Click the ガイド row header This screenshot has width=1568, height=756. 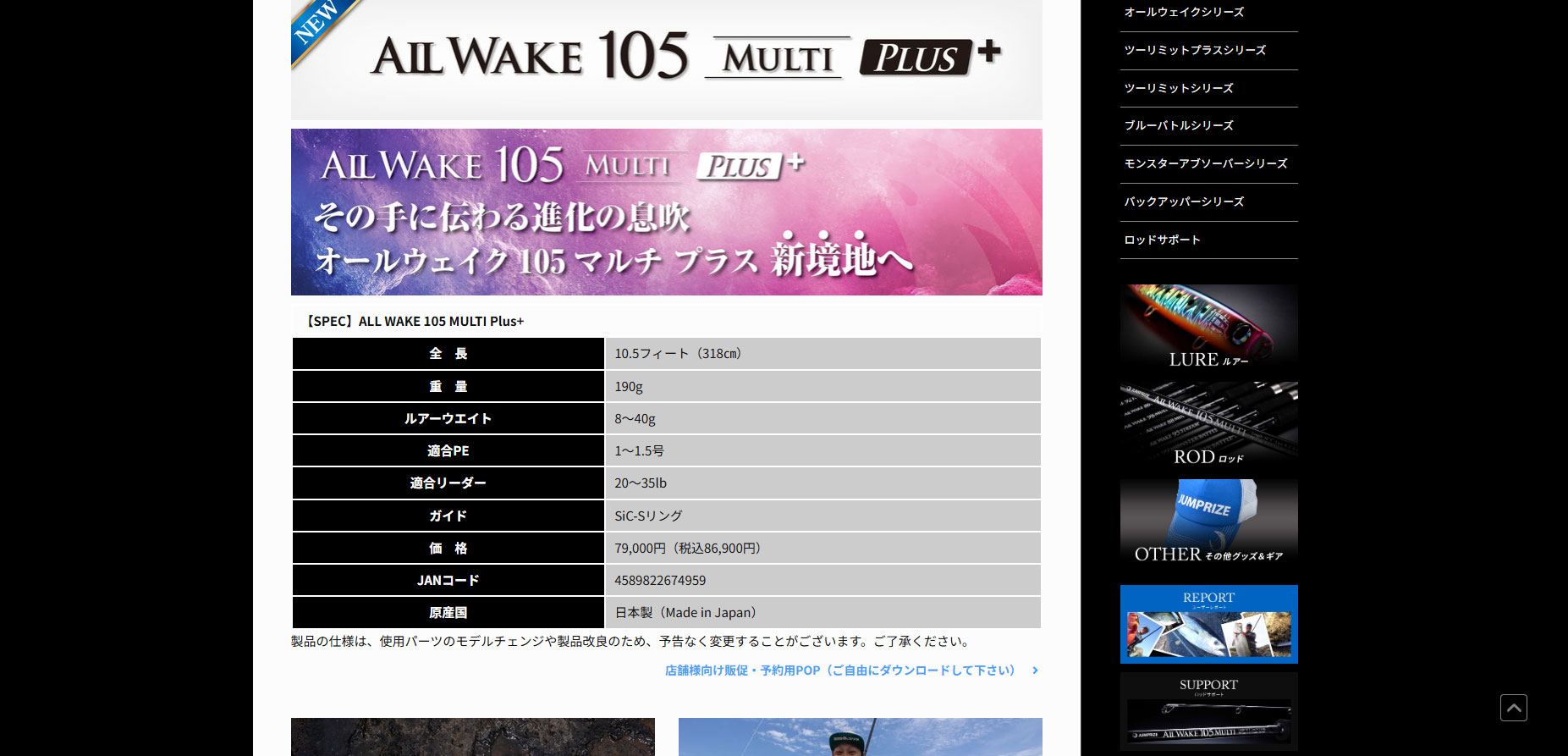448,516
